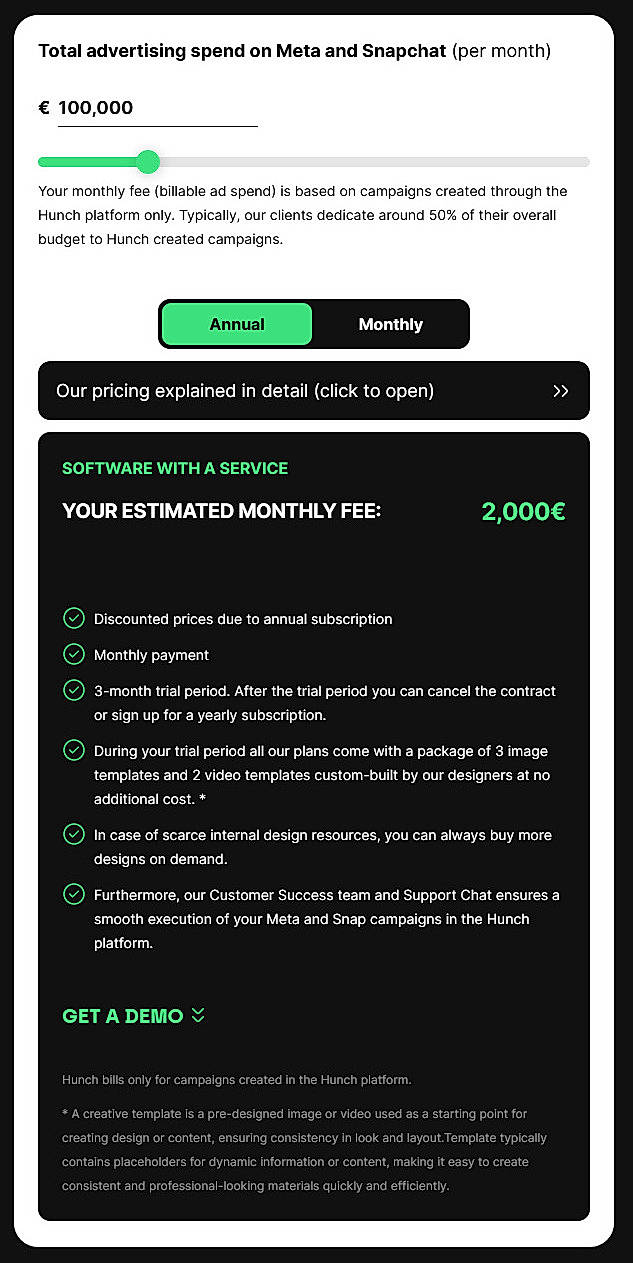Click the check icon beside the designs on demand item

pos(74,835)
